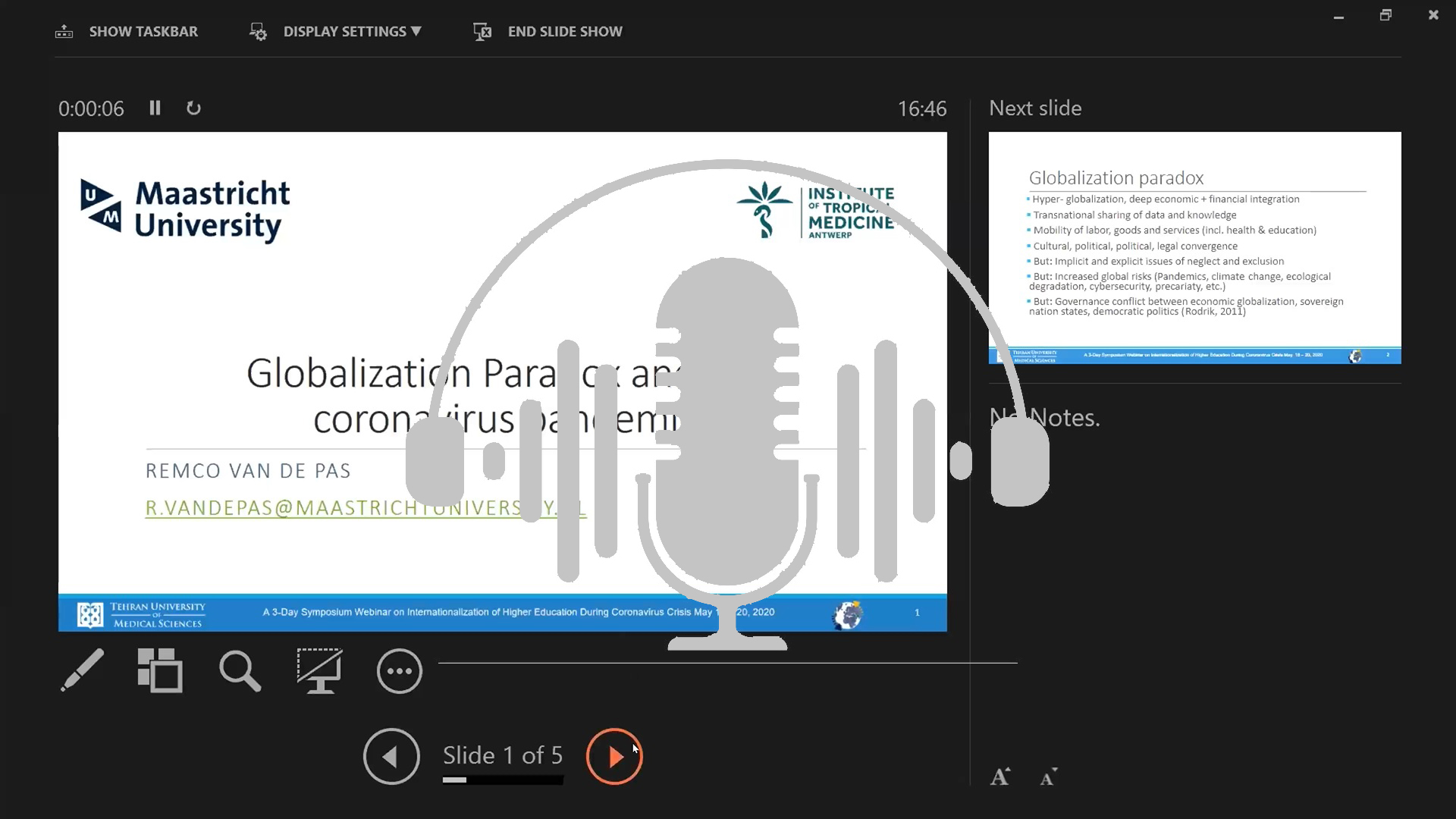Advance to the next slide

click(x=614, y=756)
